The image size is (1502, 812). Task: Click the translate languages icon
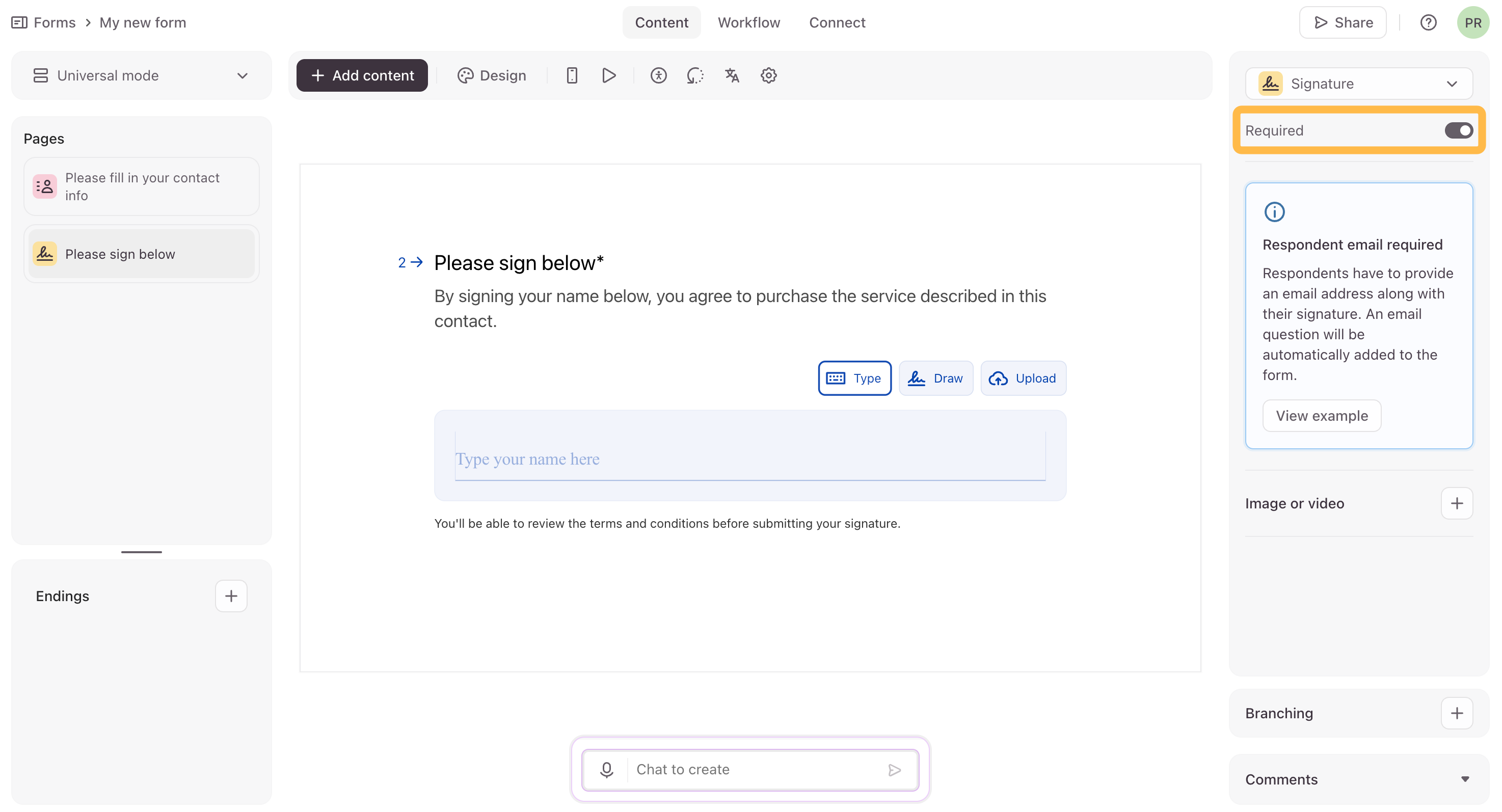pyautogui.click(x=732, y=76)
